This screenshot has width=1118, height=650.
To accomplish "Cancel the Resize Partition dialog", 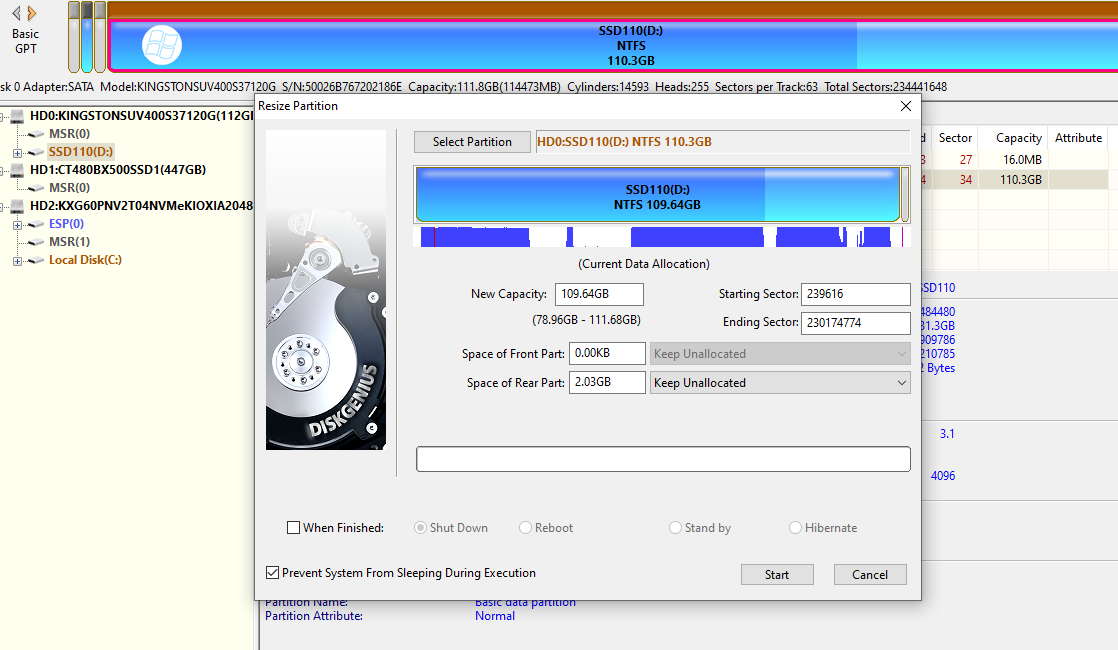I will point(870,574).
